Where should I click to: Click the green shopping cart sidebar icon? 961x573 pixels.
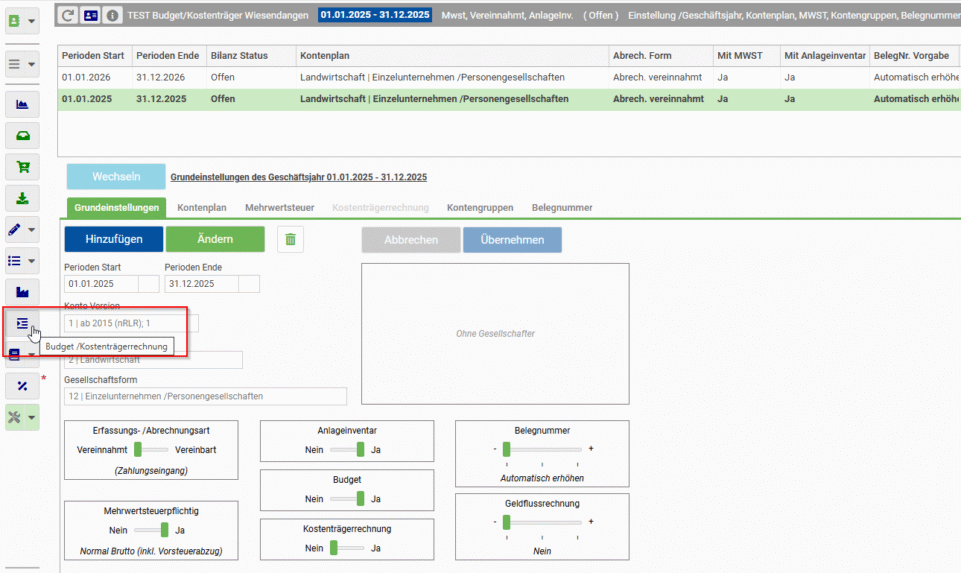23,167
